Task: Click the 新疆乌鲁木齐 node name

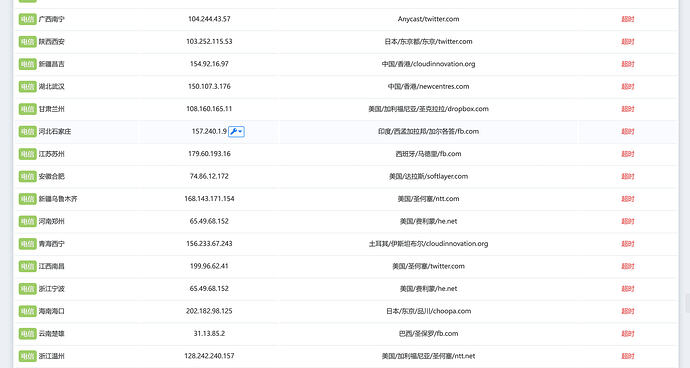Action: tap(58, 199)
